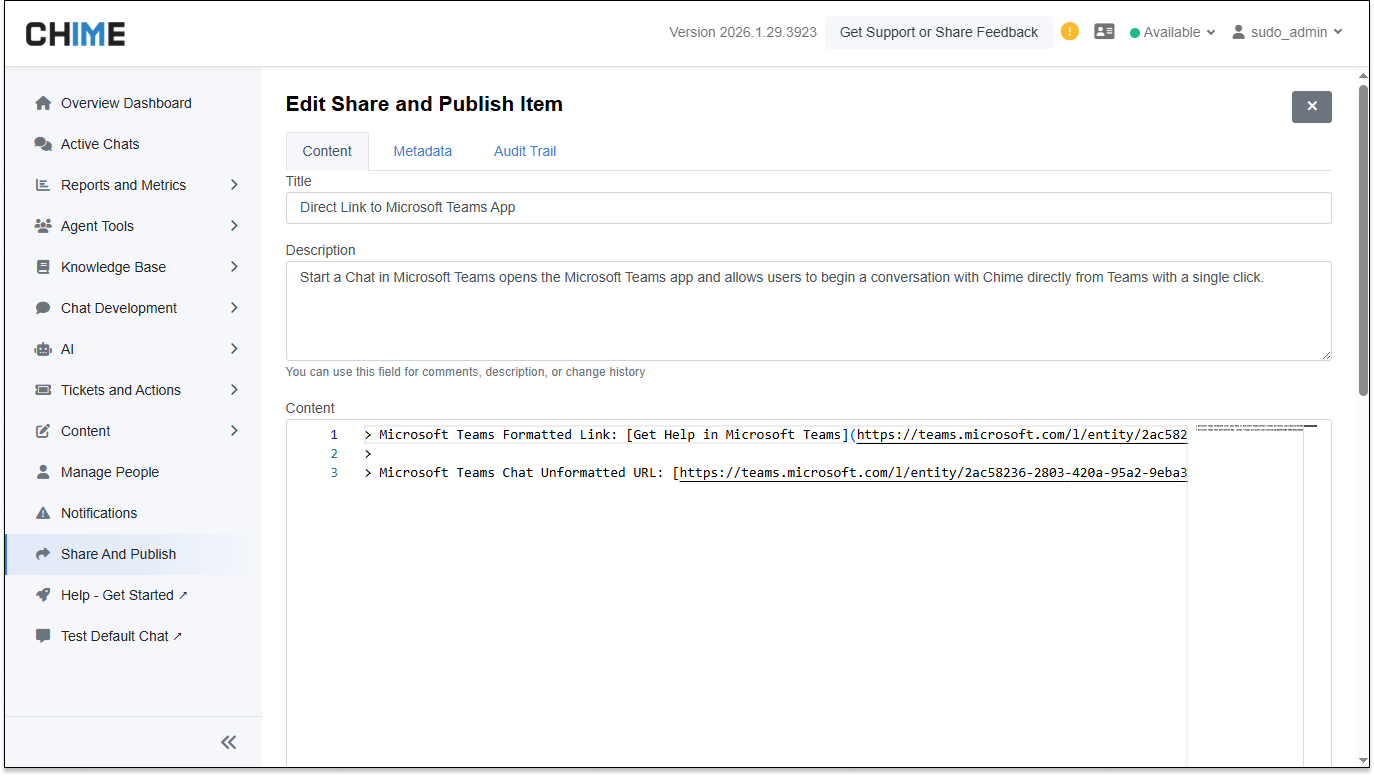Viewport: 1374px width, 776px height.
Task: Open the sudo_admin user menu
Action: click(1286, 32)
